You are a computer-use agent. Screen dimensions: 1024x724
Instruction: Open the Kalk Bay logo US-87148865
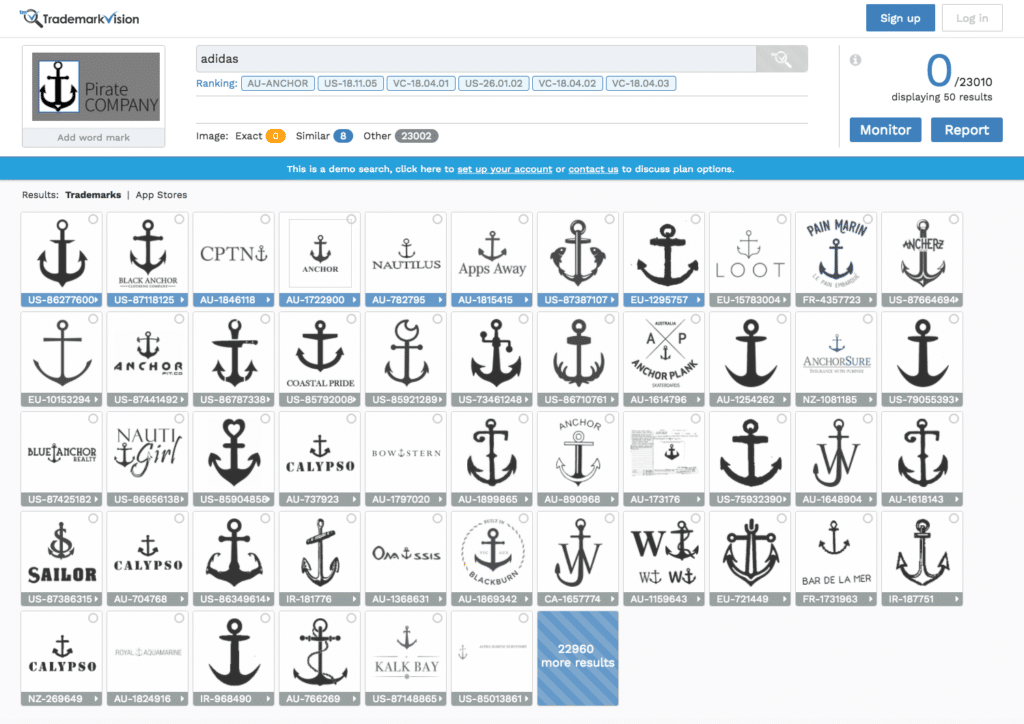click(406, 653)
